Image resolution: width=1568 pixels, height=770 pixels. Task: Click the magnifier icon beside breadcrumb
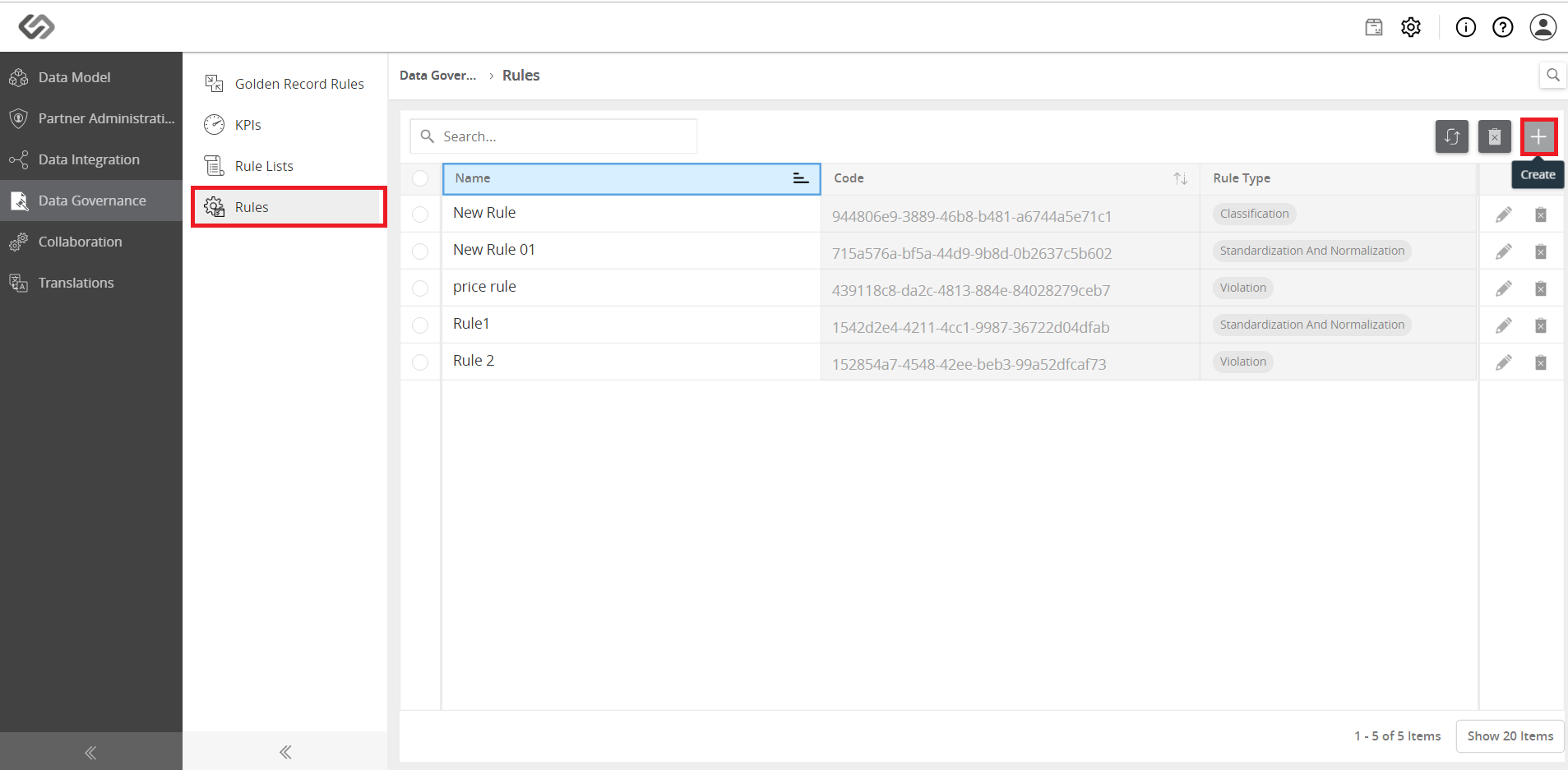pyautogui.click(x=1552, y=75)
